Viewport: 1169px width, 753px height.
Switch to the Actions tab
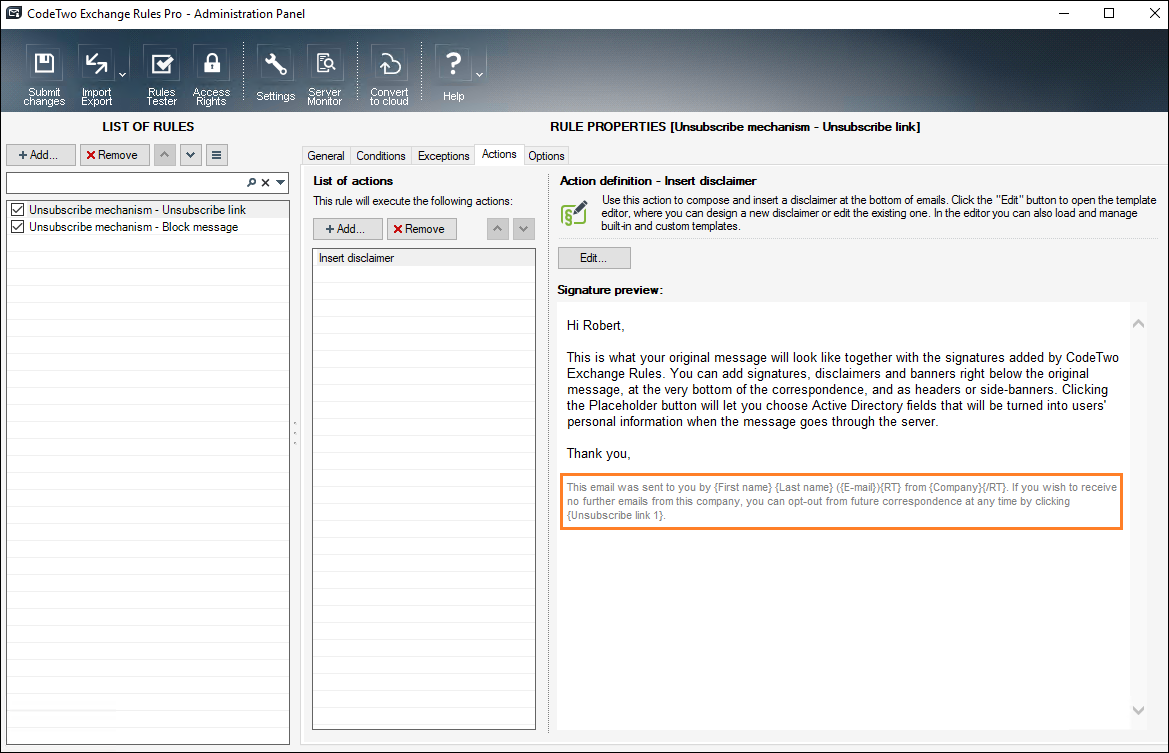tap(499, 154)
